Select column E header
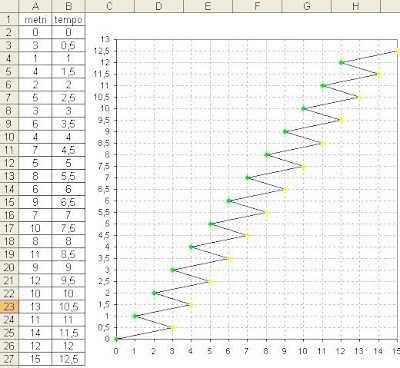400x368 pixels. click(208, 6)
